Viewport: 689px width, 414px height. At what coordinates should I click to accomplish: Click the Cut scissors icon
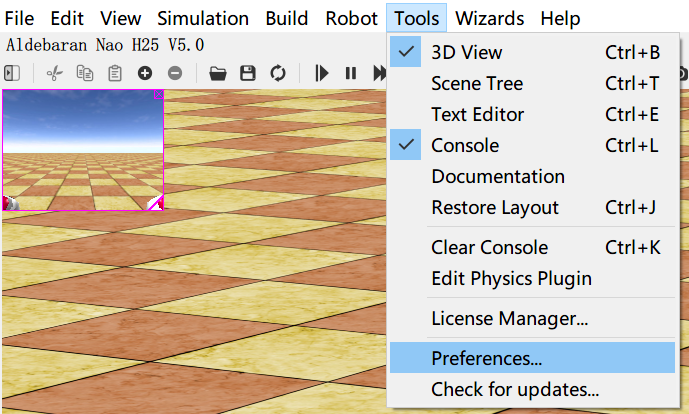coord(54,73)
